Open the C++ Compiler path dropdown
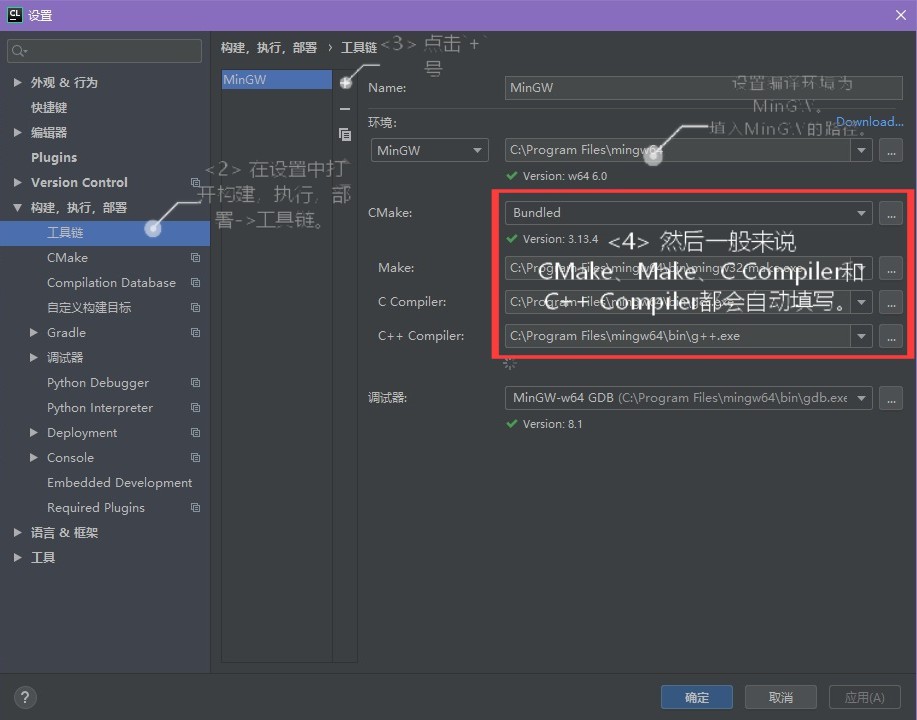This screenshot has height=720, width=917. click(x=861, y=336)
